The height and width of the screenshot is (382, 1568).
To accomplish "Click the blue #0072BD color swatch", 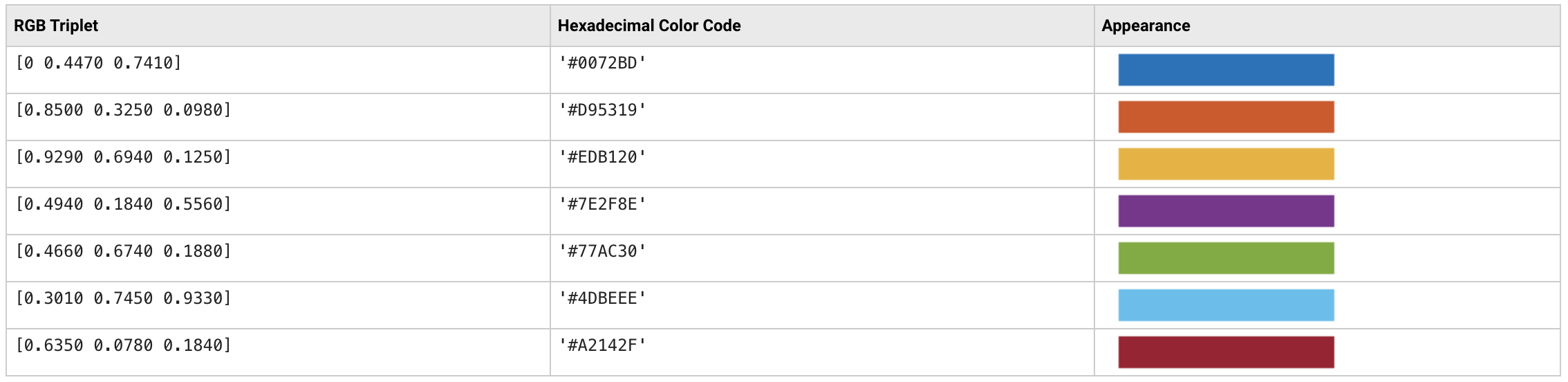I will pos(1226,70).
